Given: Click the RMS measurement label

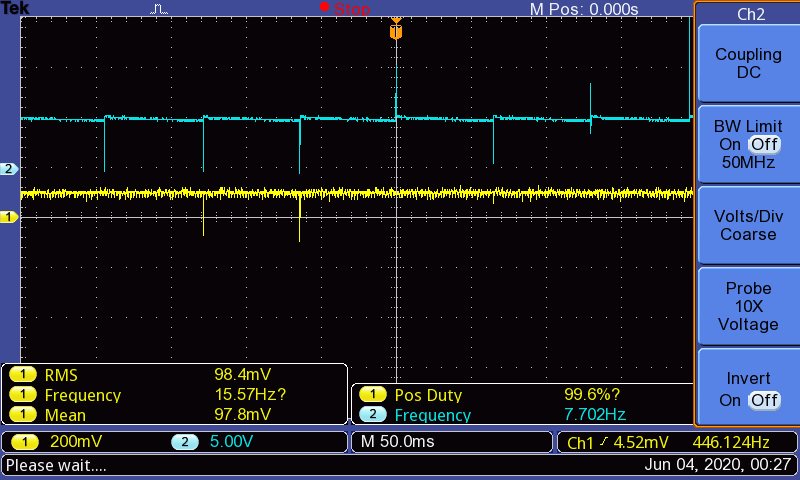Looking at the screenshot, I should (x=61, y=375).
